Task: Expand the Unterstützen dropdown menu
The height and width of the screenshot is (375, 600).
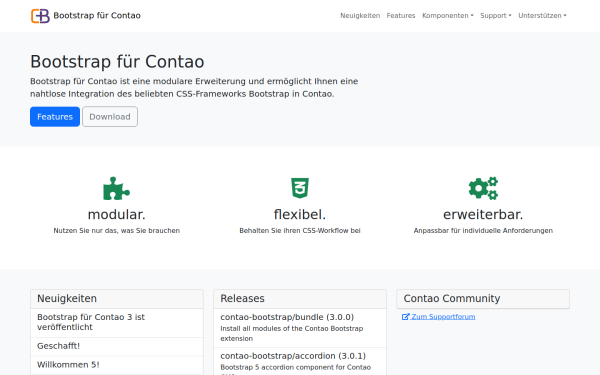Action: point(542,16)
